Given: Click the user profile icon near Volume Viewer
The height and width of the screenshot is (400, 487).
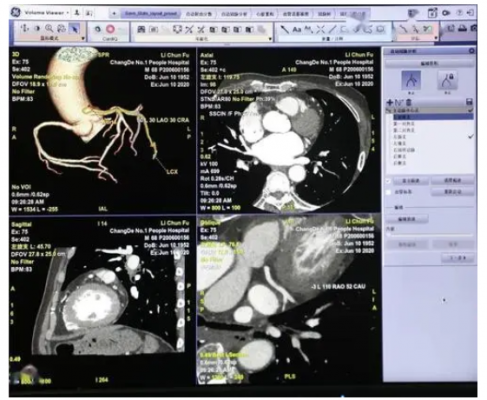Looking at the screenshot, I should [77, 13].
